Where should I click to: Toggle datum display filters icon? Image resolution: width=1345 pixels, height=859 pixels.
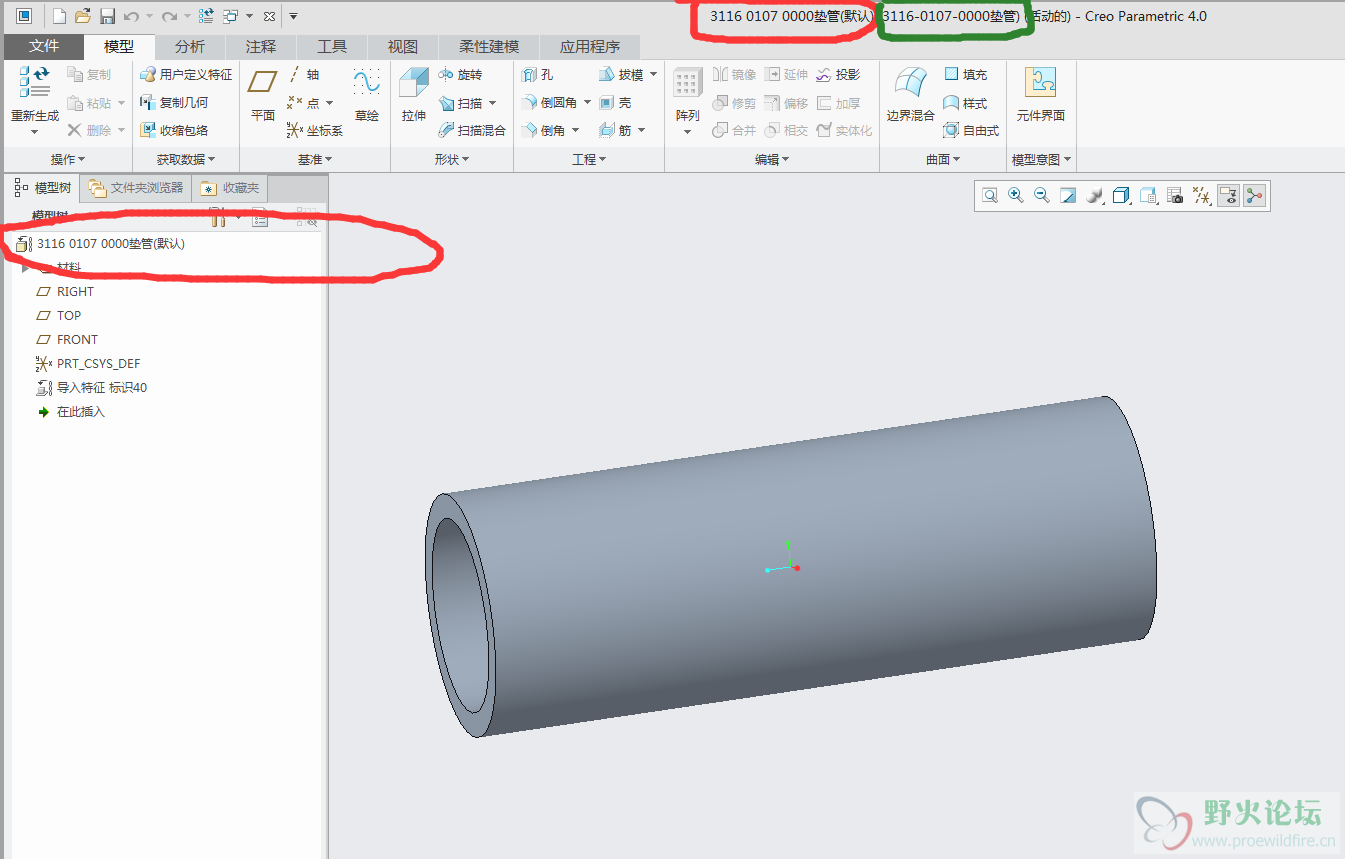tap(1202, 196)
